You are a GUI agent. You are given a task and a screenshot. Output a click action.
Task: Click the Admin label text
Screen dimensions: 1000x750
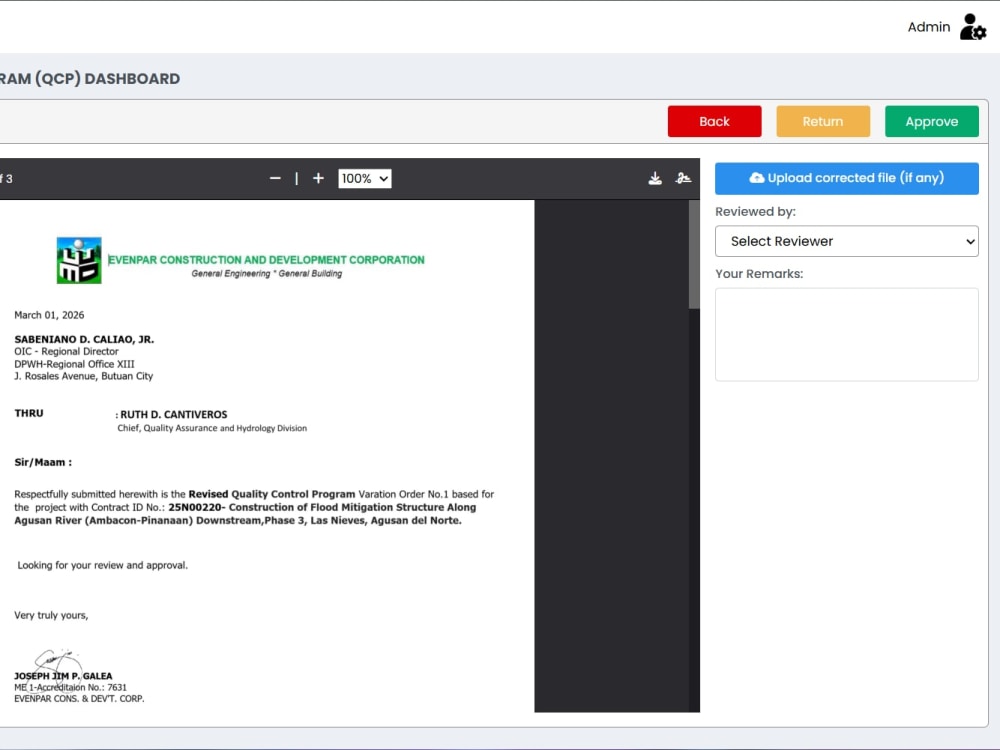929,27
